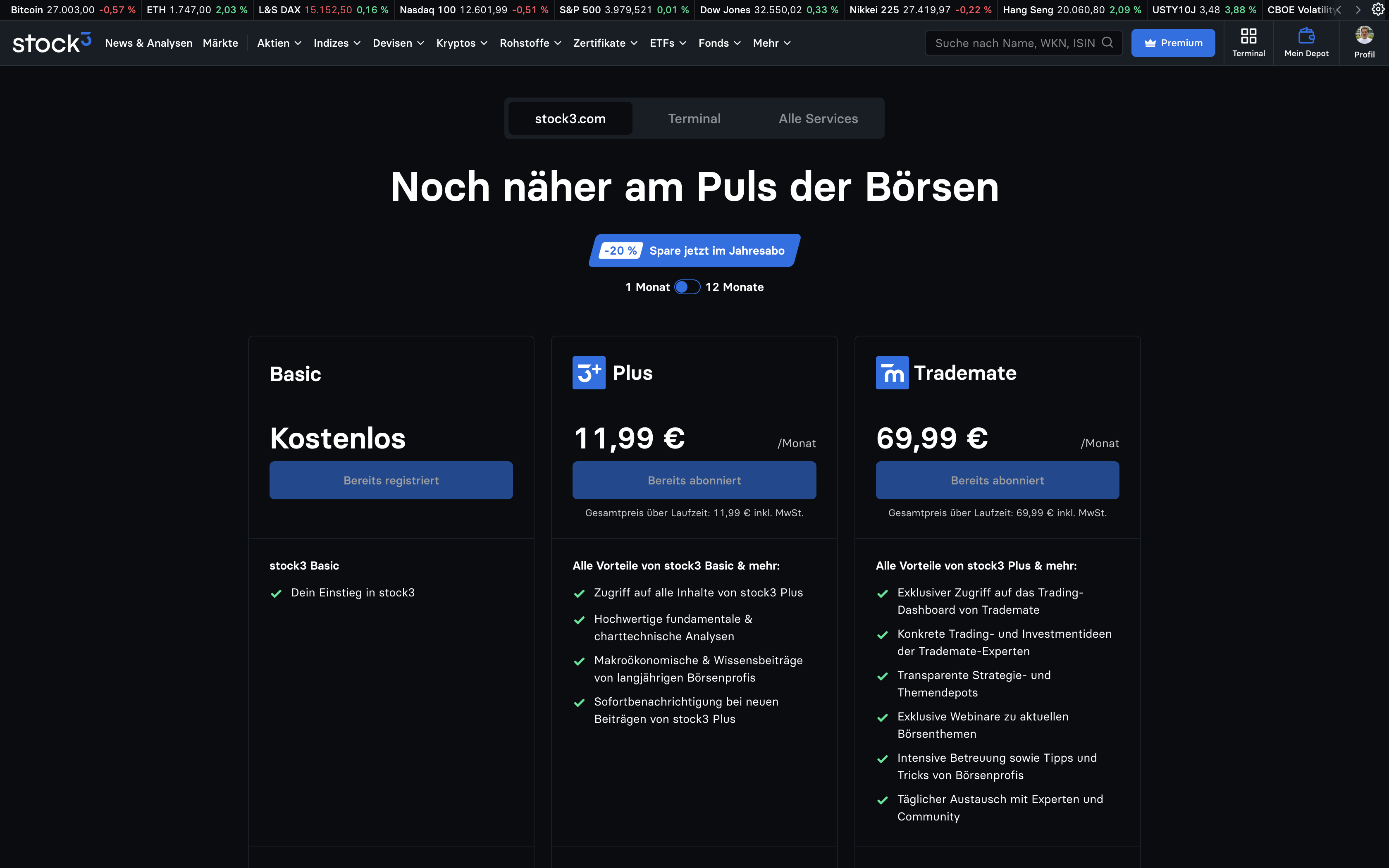Open the Profil avatar
This screenshot has width=1389, height=868.
point(1364,35)
